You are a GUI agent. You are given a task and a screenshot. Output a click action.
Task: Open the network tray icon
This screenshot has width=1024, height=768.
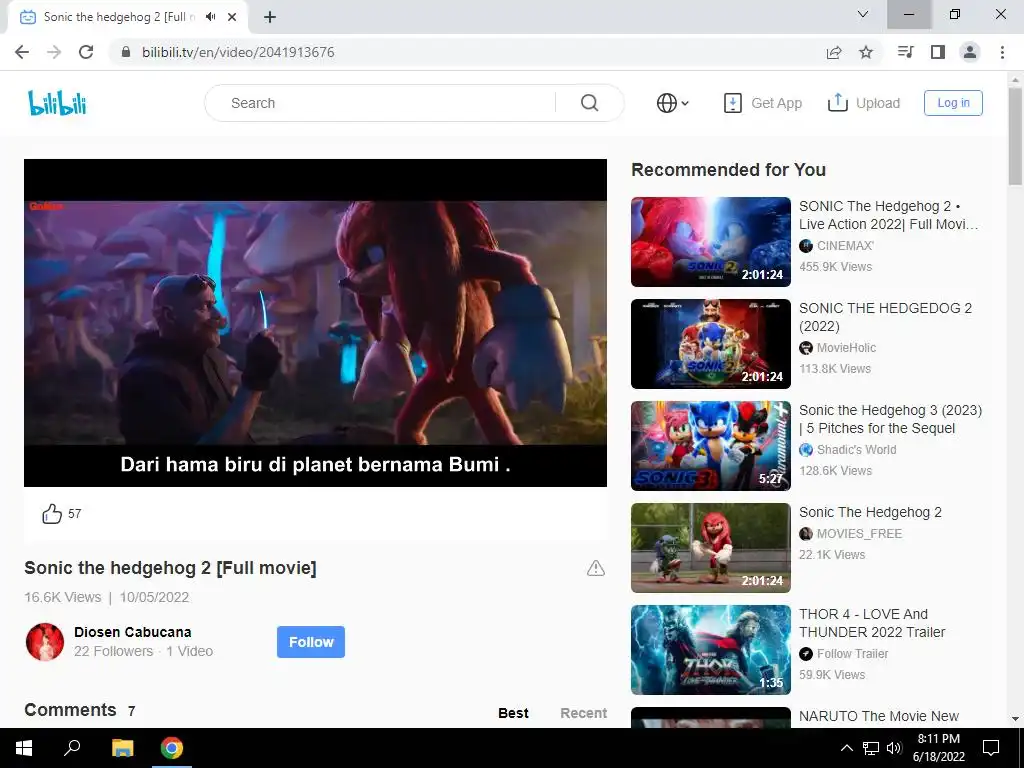point(871,748)
